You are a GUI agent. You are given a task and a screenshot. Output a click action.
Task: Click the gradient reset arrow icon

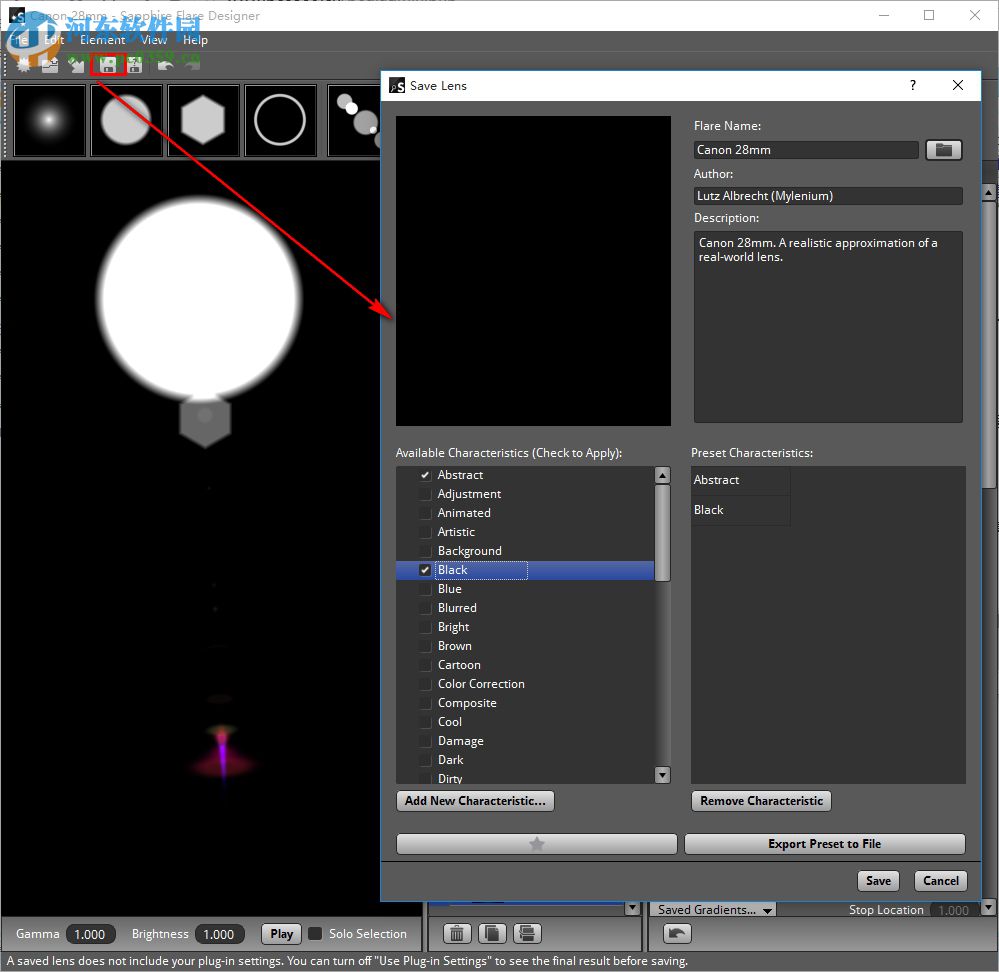[677, 934]
